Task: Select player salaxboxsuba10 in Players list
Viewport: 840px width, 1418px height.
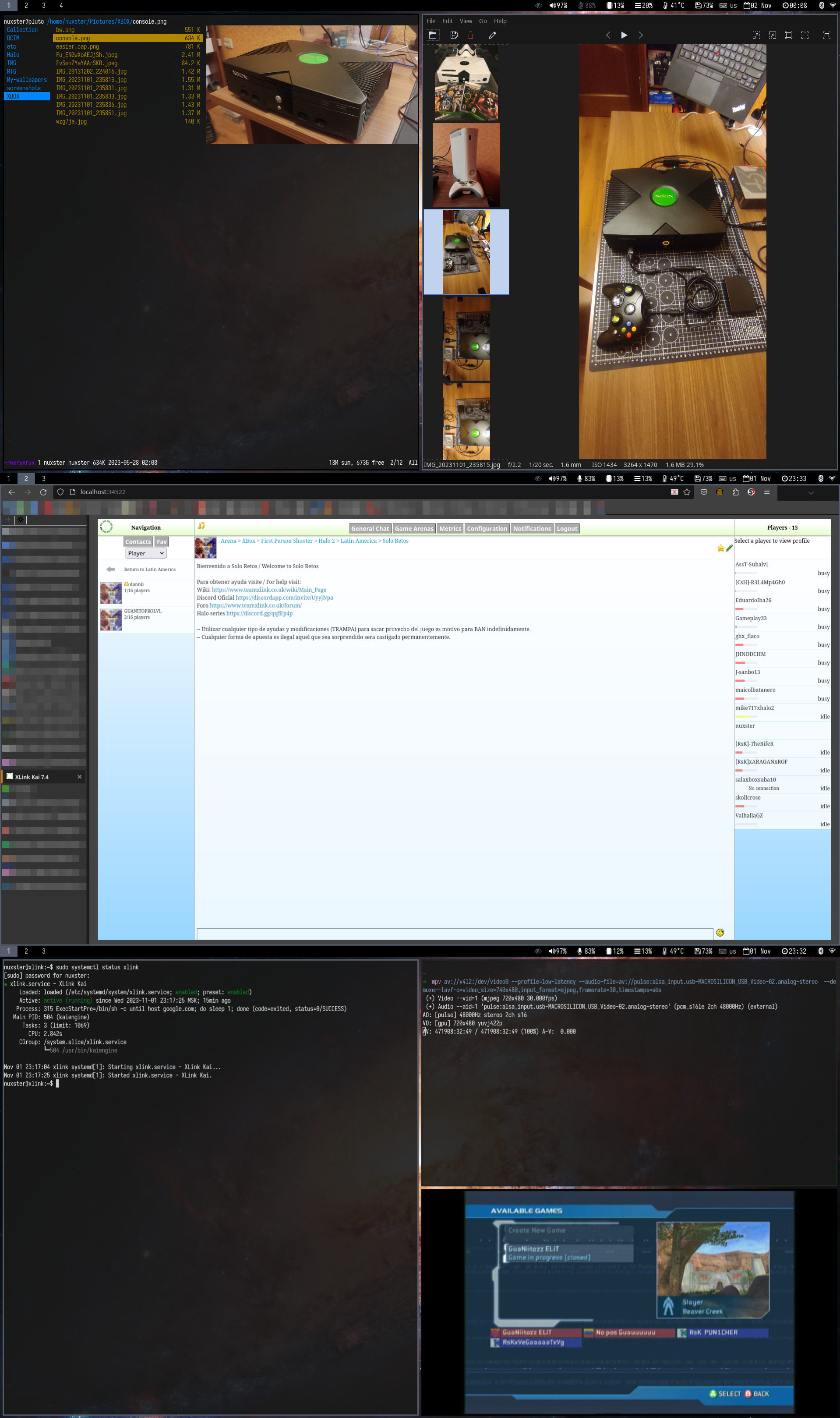Action: [782, 784]
